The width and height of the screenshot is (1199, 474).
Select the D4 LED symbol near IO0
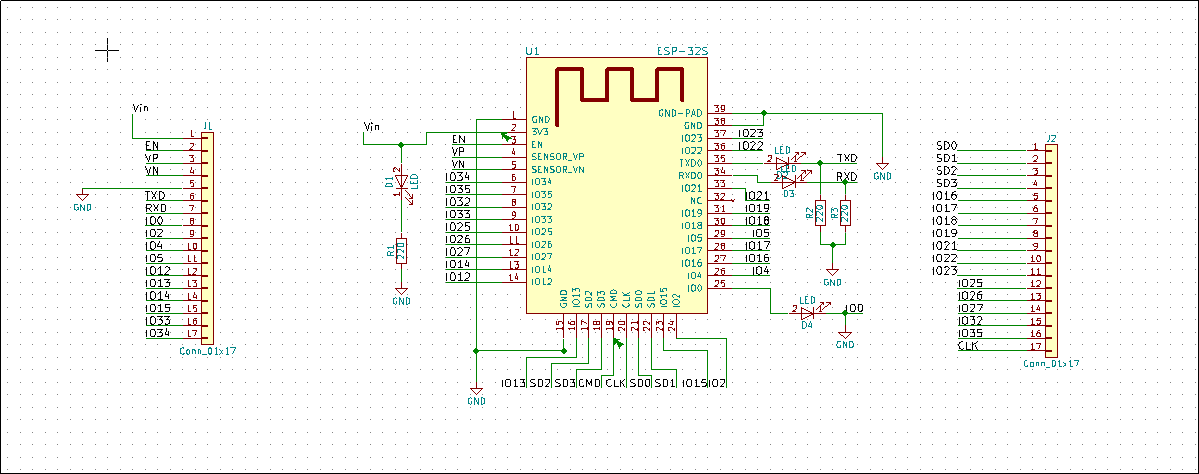point(810,311)
